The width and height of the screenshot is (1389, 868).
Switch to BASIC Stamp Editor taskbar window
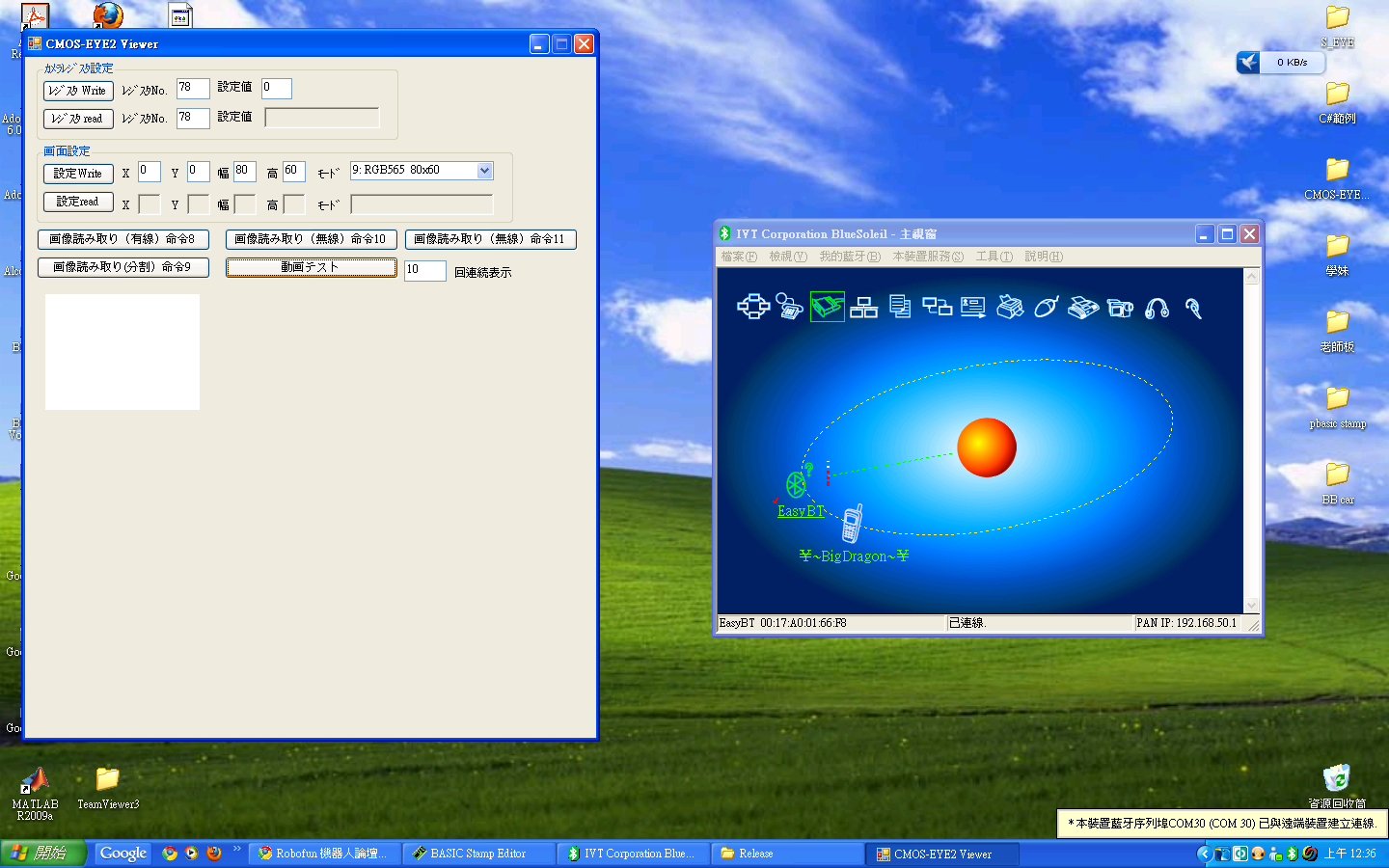(478, 854)
